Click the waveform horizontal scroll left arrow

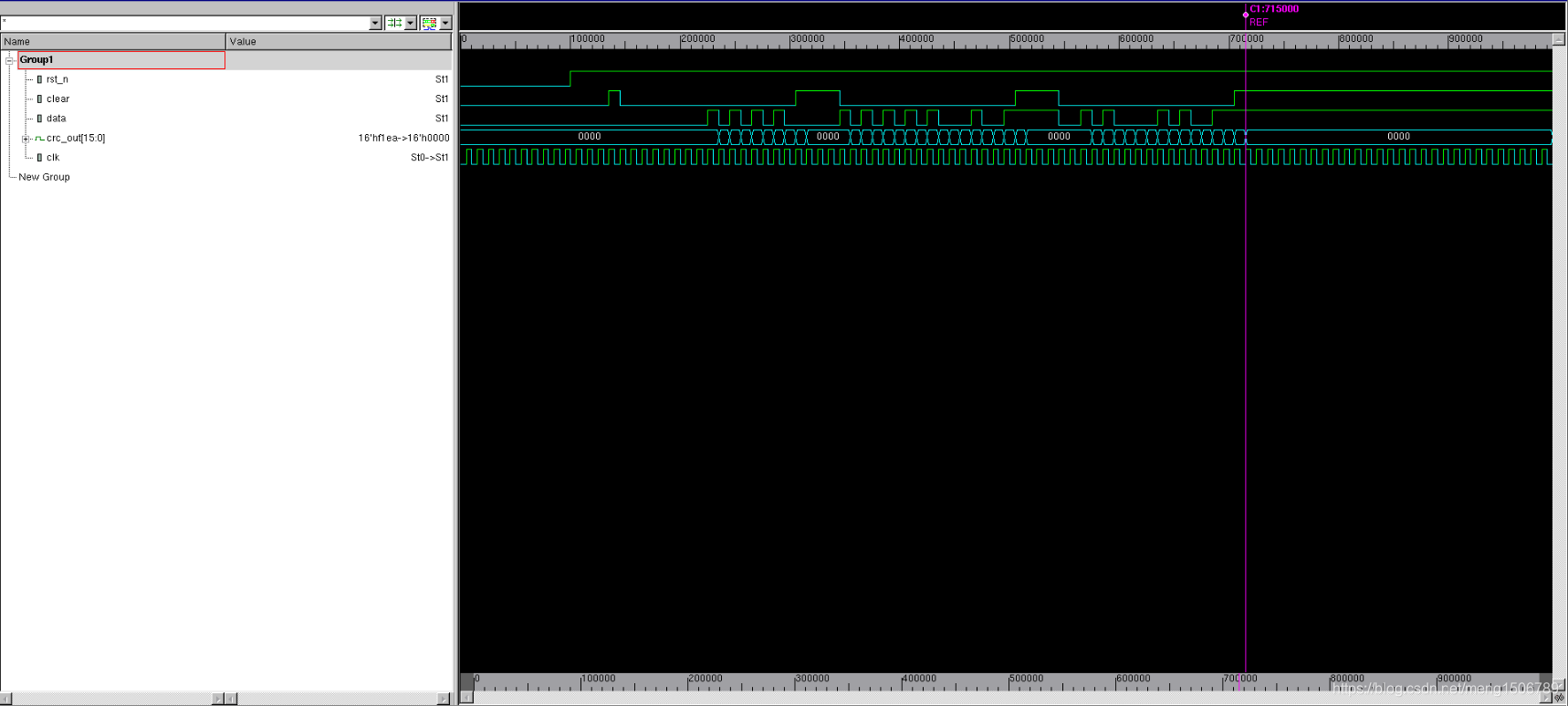[466, 698]
